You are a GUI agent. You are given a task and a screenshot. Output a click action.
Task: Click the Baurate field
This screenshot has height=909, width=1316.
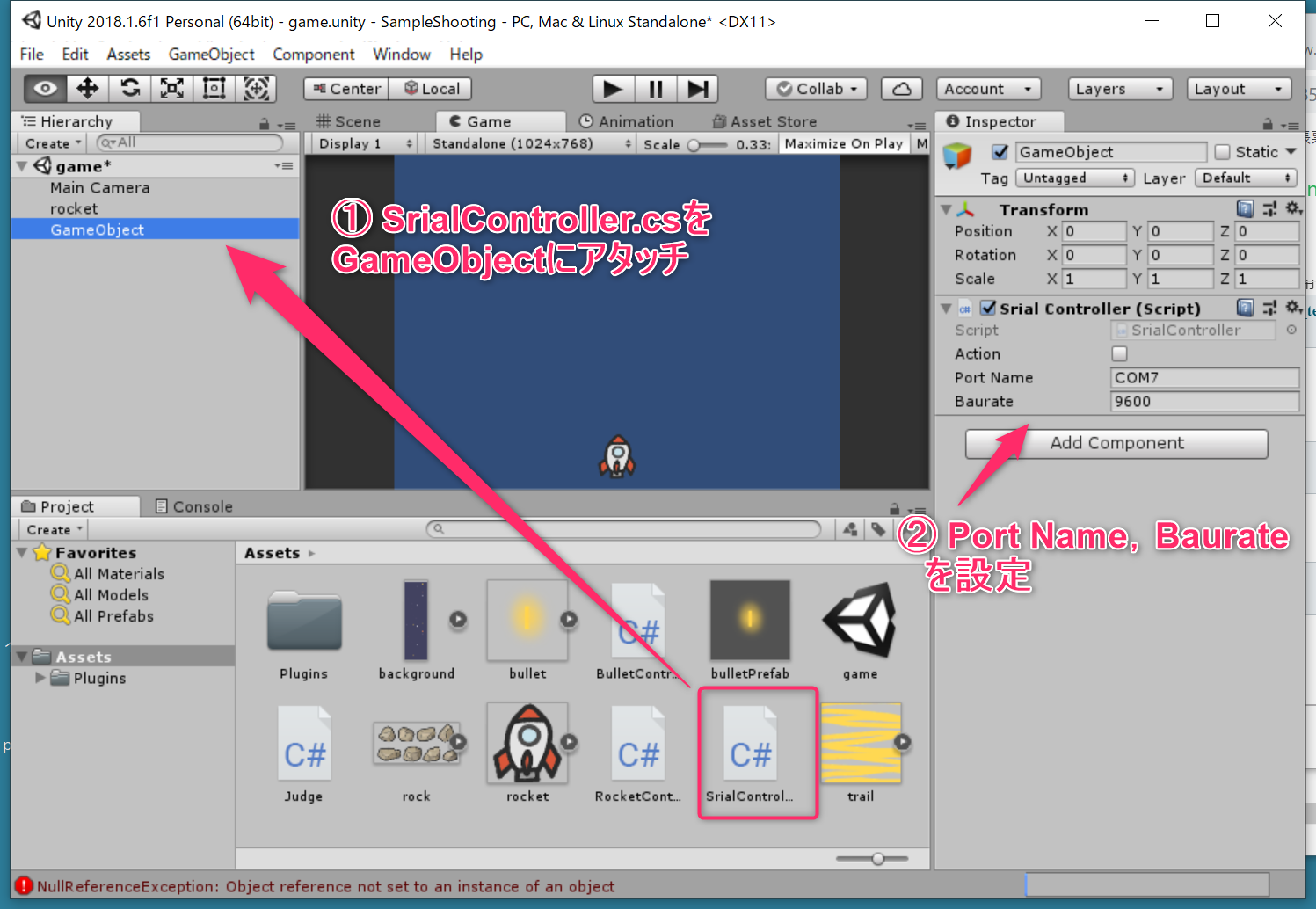pyautogui.click(x=1205, y=401)
